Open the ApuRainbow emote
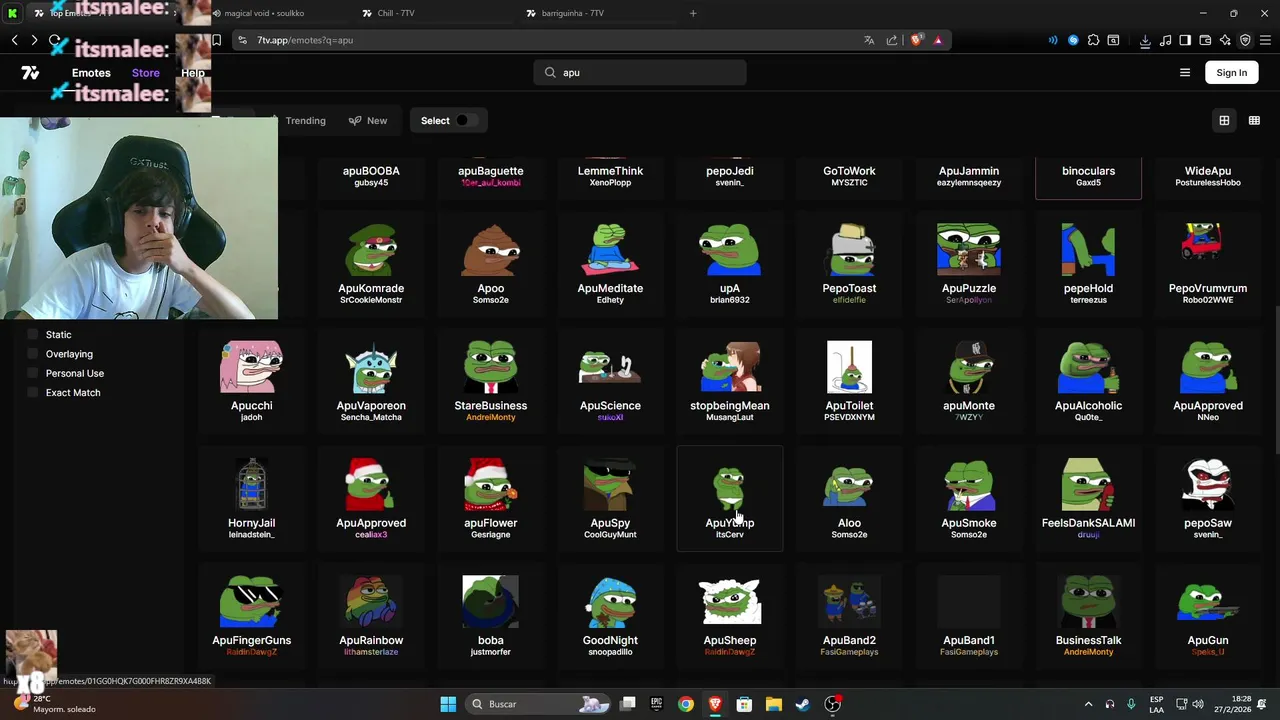 (371, 615)
